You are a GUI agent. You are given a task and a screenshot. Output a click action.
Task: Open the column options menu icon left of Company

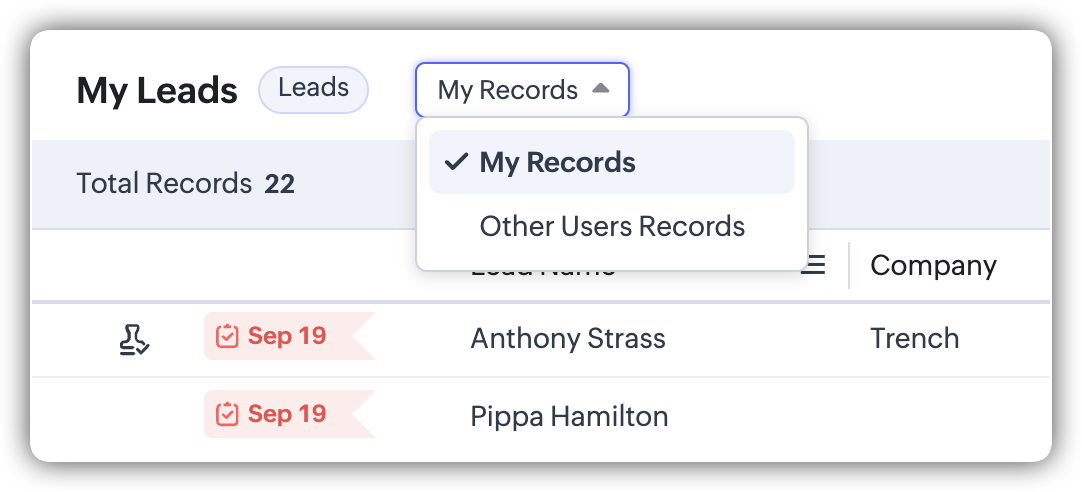814,265
